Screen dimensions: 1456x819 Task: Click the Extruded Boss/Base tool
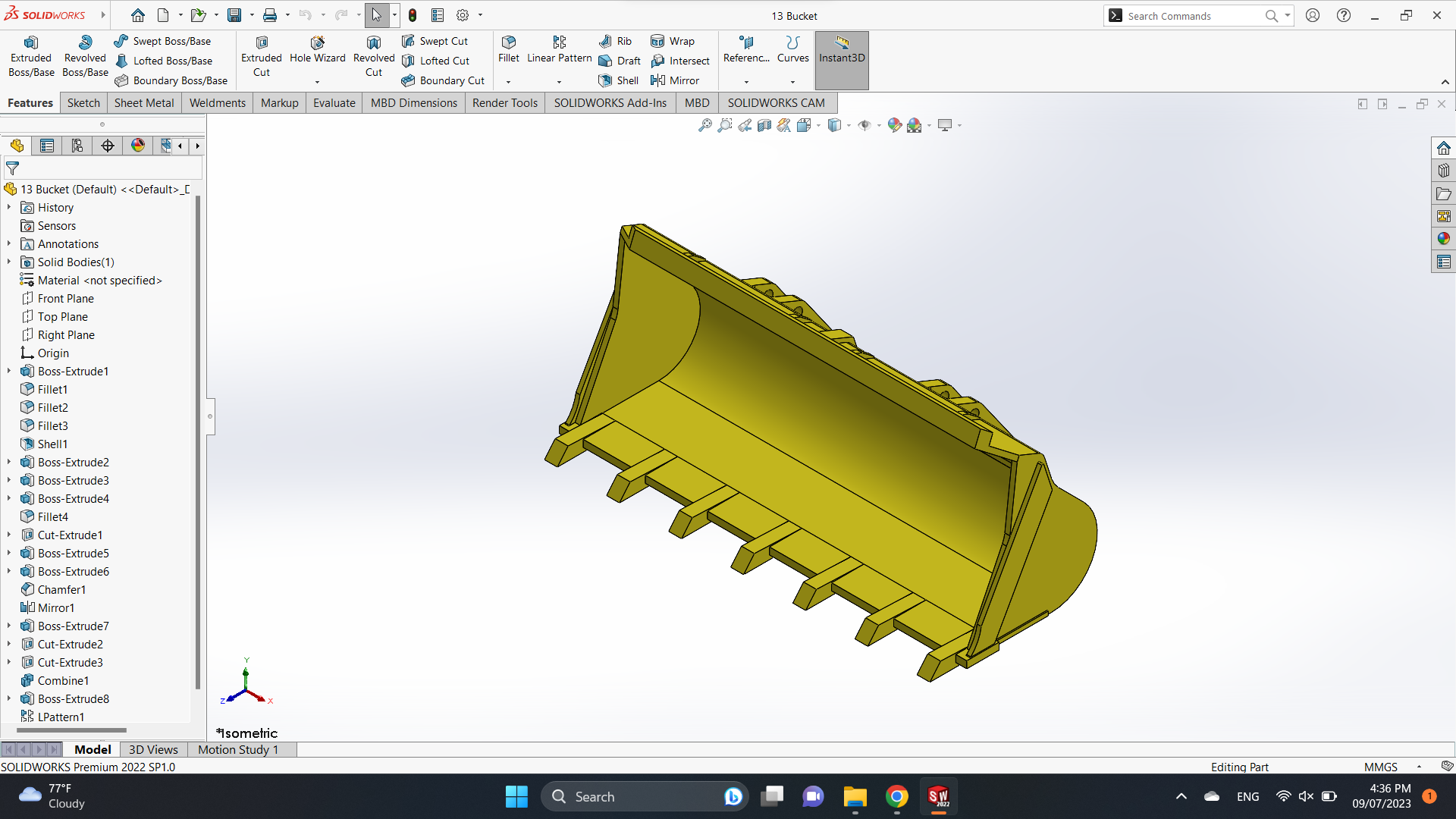(31, 57)
